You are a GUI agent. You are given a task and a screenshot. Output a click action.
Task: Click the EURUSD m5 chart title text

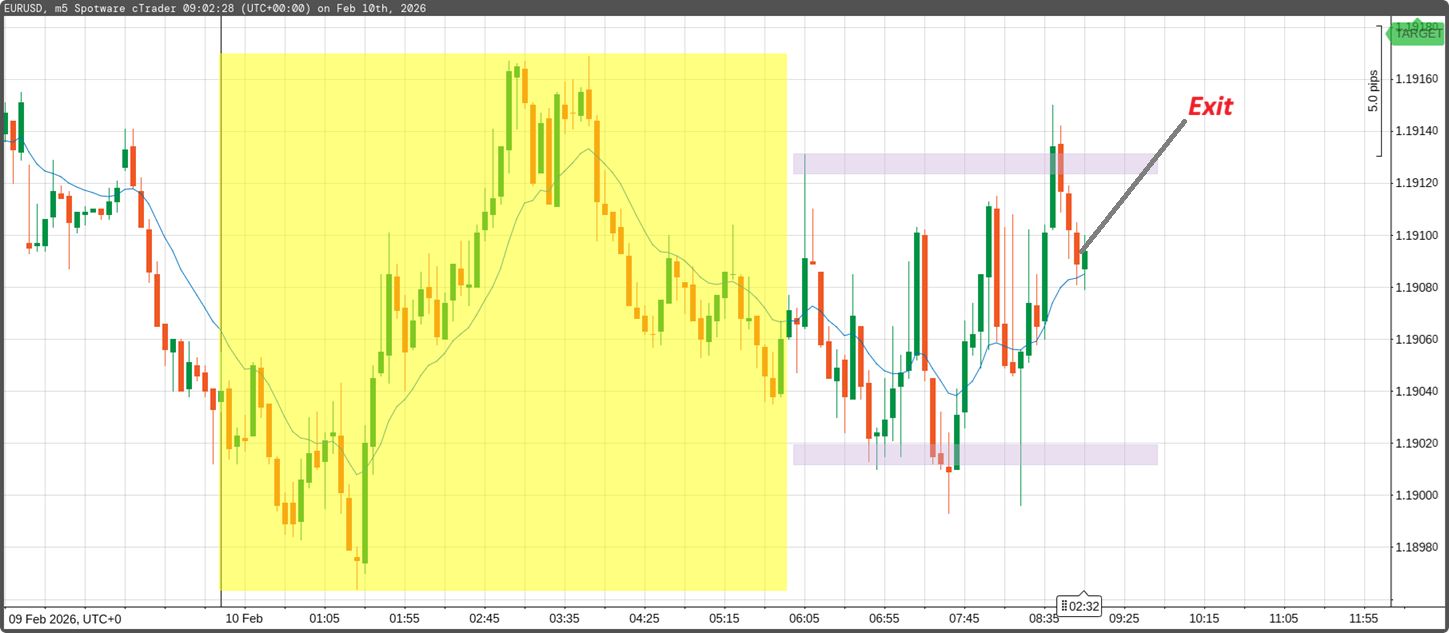pos(213,8)
